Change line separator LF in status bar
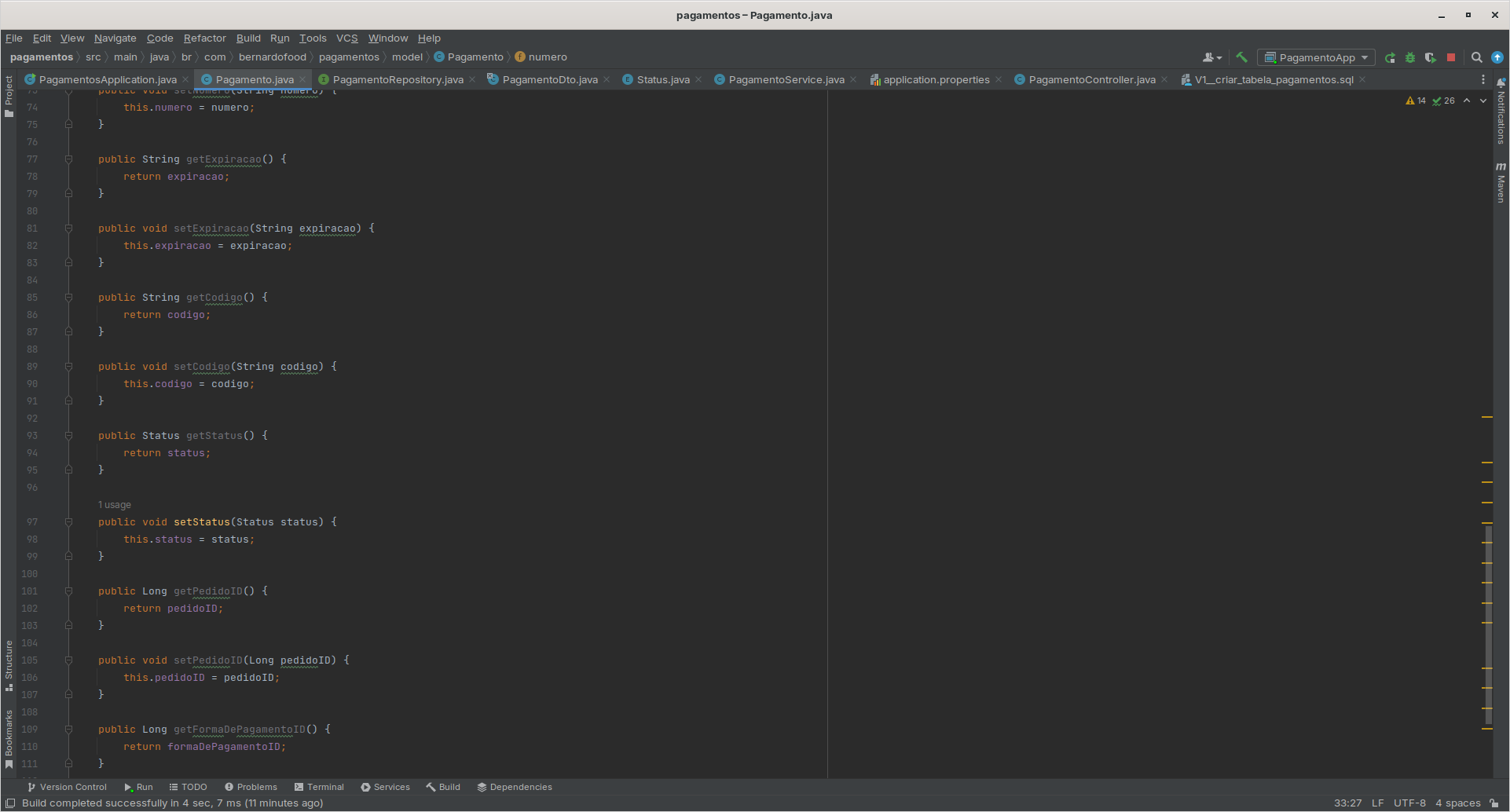Viewport: 1510px width, 812px height. [x=1377, y=803]
